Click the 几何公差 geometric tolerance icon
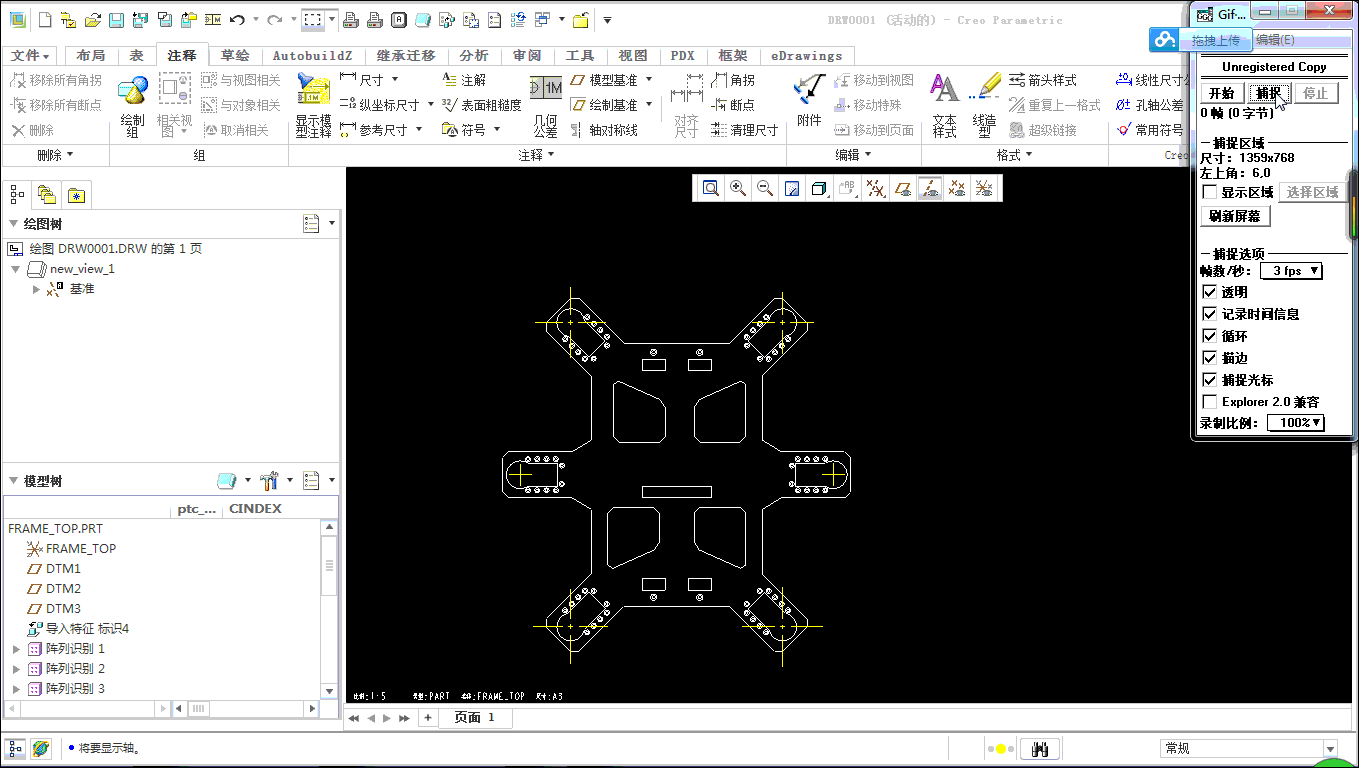This screenshot has height=768, width=1359. pyautogui.click(x=545, y=110)
